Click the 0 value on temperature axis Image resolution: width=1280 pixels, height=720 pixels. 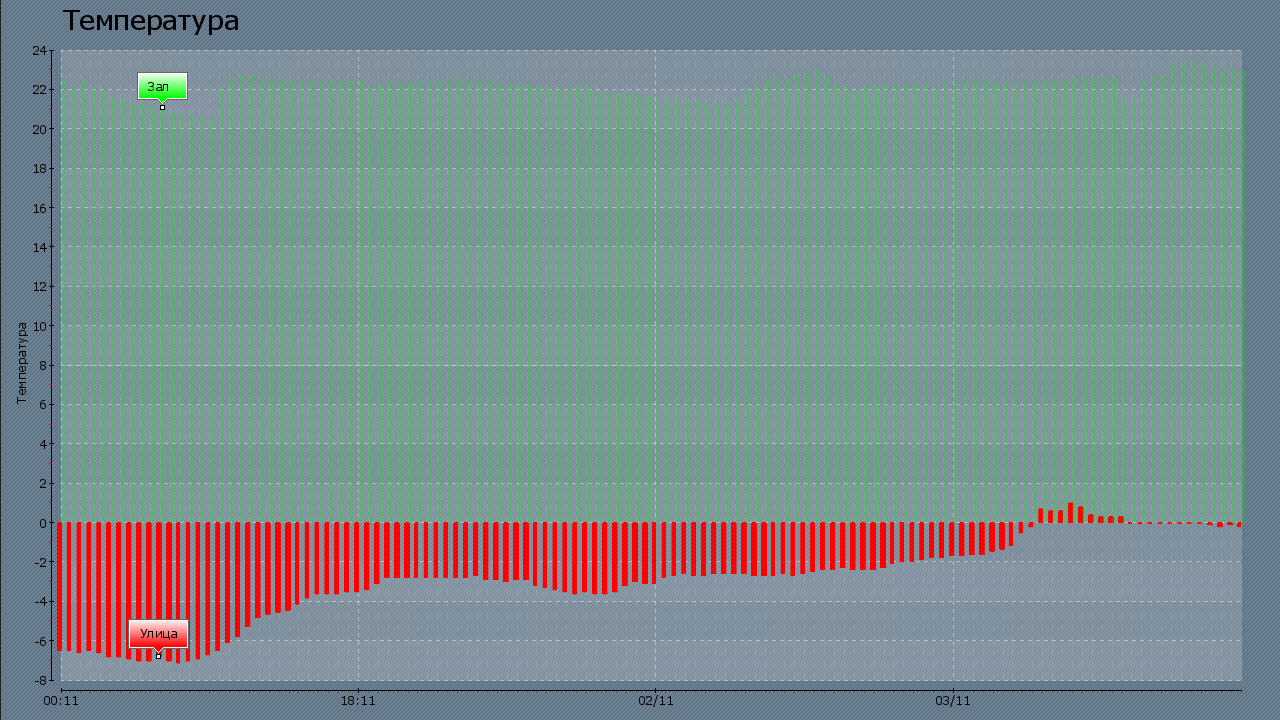[43, 523]
